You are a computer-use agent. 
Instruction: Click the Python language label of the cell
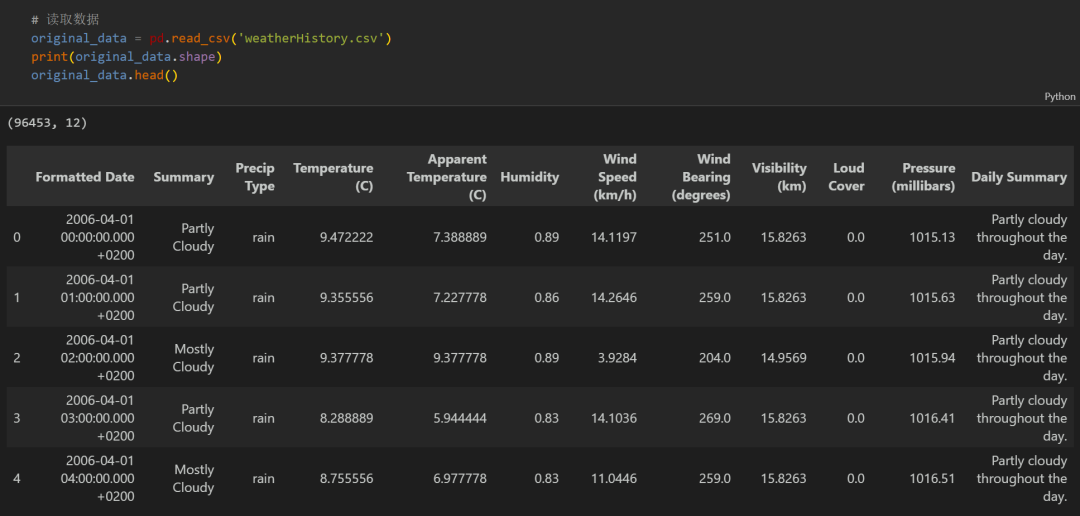tap(1059, 97)
